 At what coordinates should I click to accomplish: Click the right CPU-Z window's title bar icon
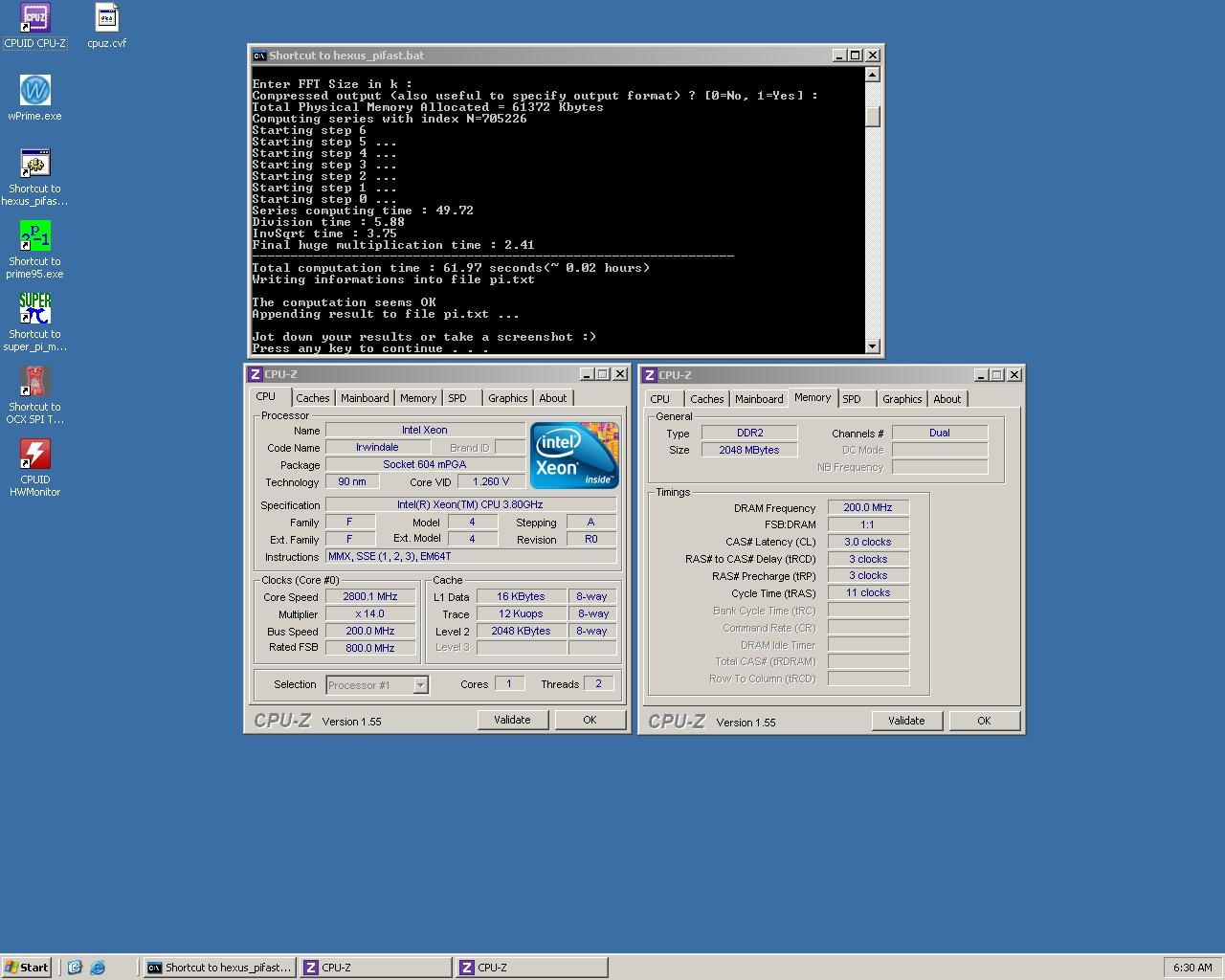[650, 375]
